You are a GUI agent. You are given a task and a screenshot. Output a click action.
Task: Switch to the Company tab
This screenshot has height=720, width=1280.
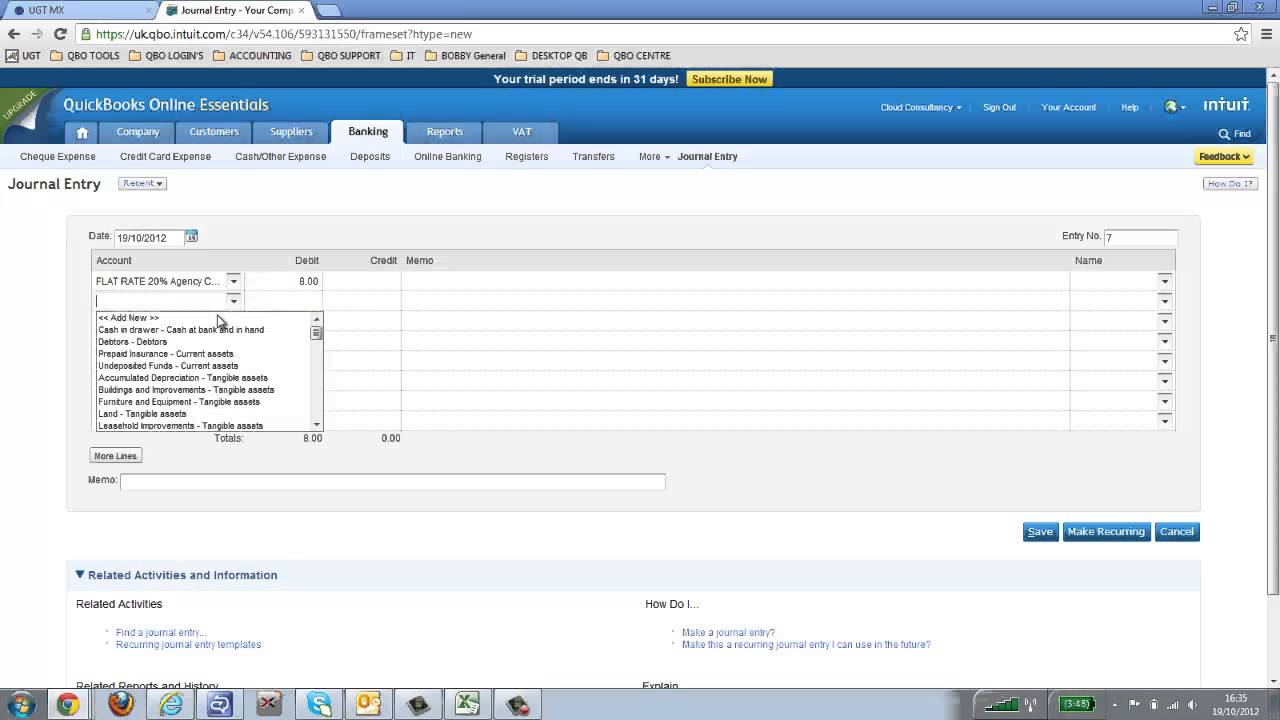pyautogui.click(x=138, y=132)
